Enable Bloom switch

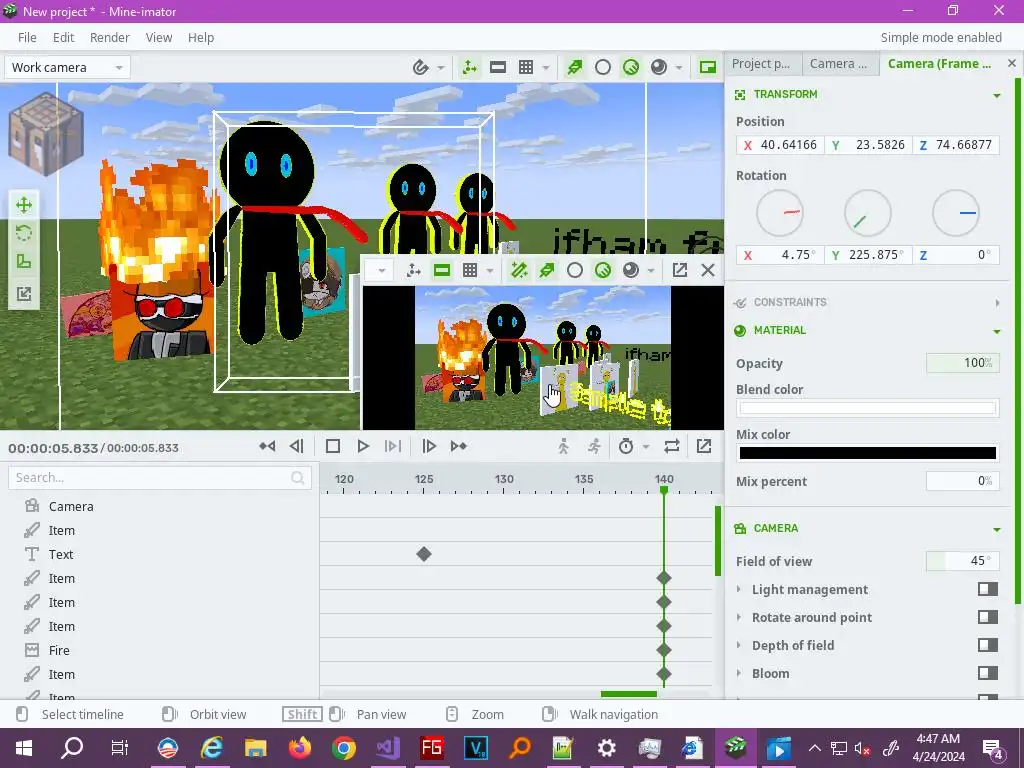tap(988, 673)
